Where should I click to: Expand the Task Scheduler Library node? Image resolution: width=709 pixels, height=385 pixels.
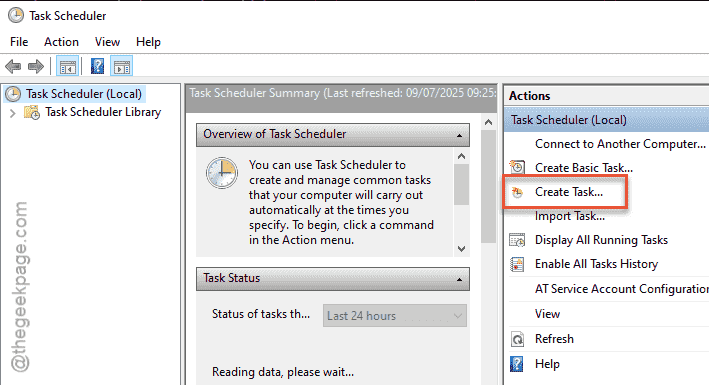click(13, 113)
